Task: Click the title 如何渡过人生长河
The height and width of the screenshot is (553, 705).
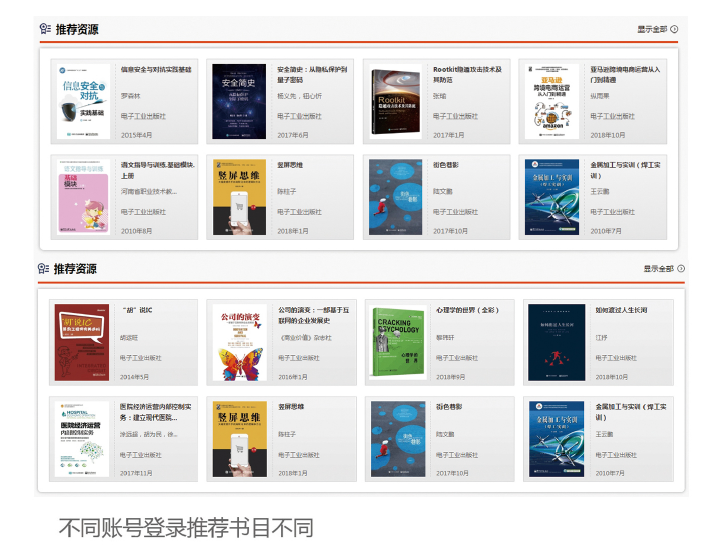Action: [621, 310]
